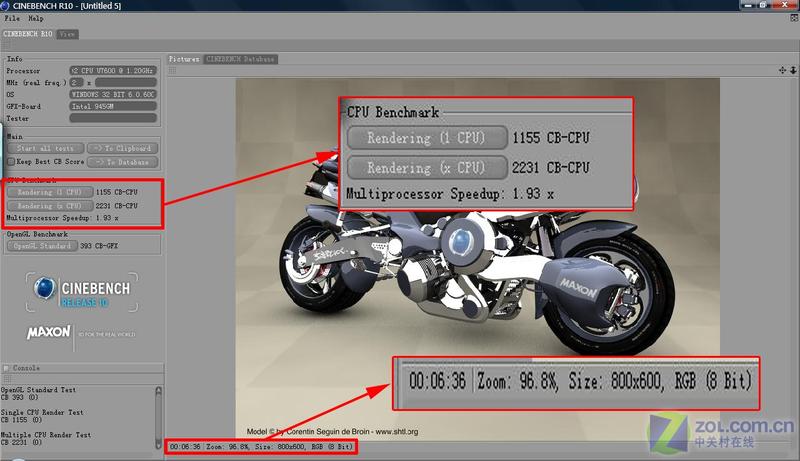Click the 'Info' group label
Viewport: 800px width, 461px height.
pyautogui.click(x=14, y=59)
